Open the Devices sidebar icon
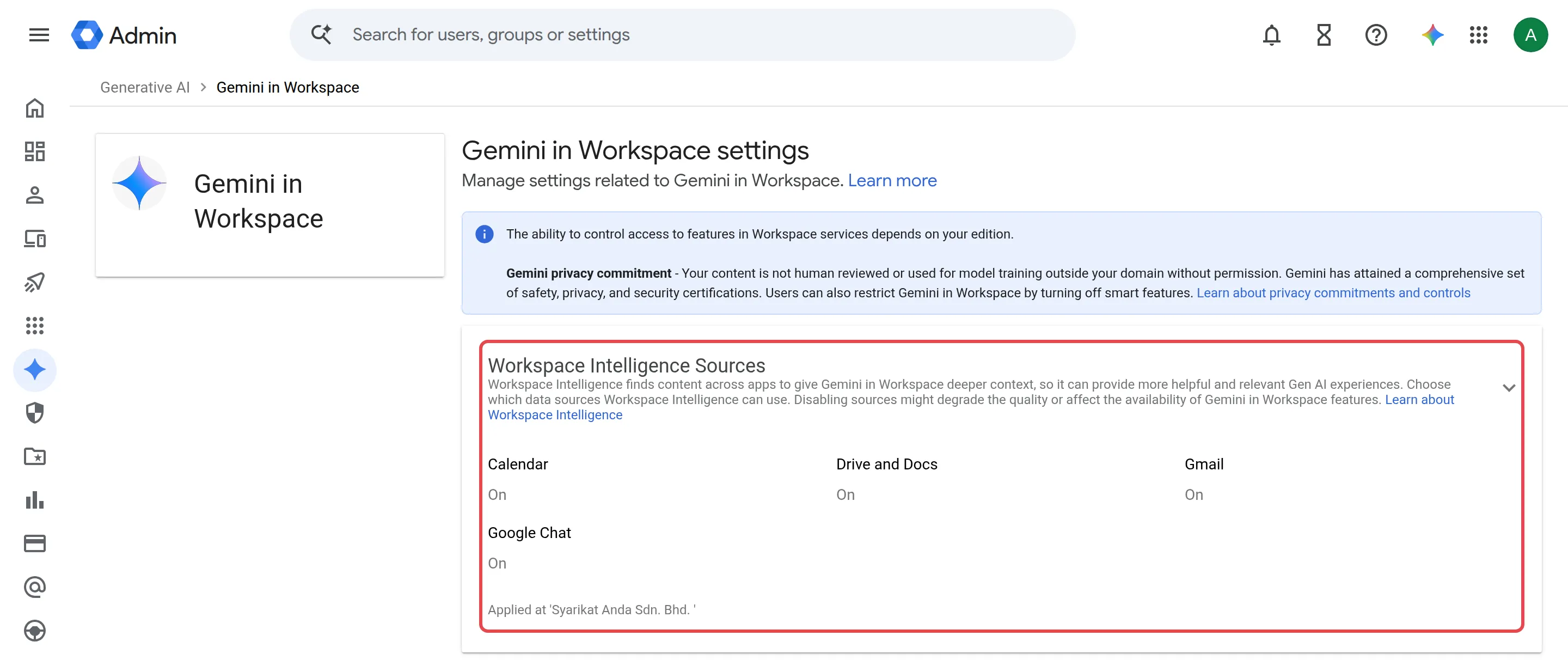Image resolution: width=1568 pixels, height=660 pixels. click(x=35, y=239)
